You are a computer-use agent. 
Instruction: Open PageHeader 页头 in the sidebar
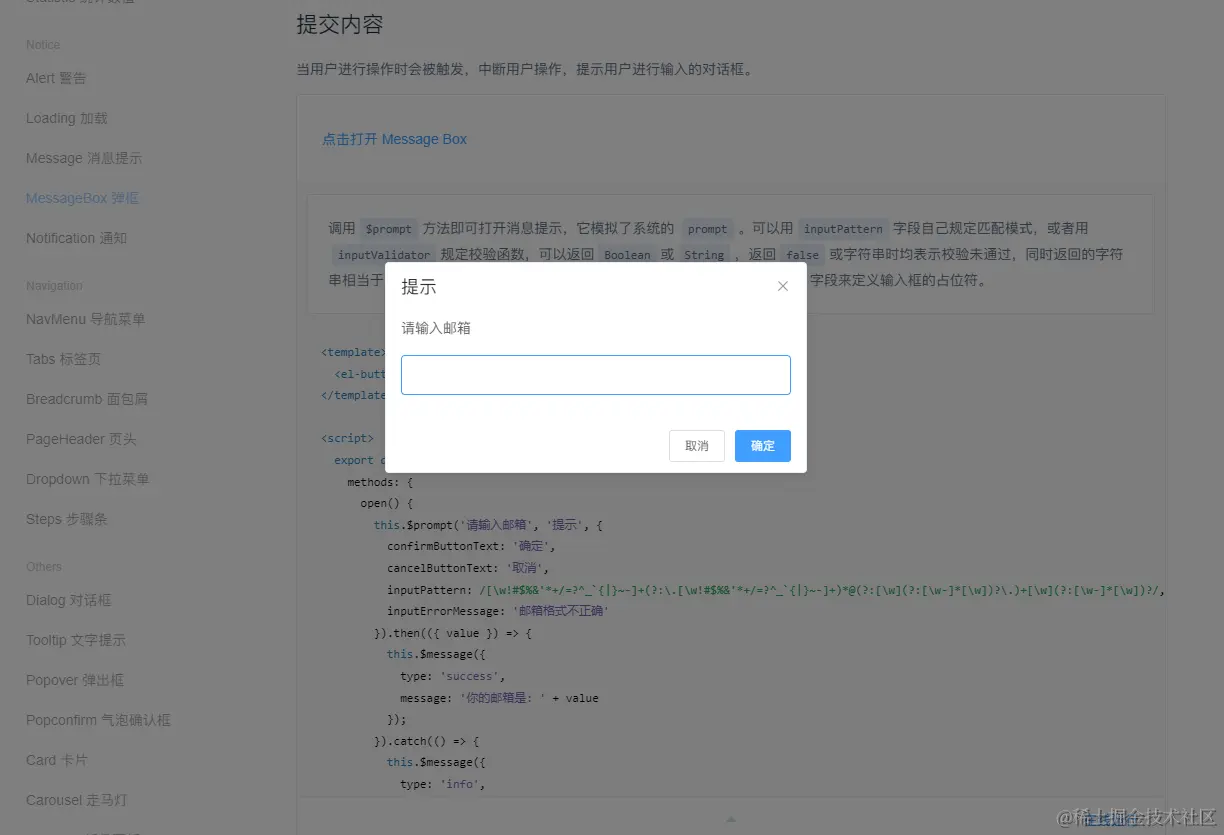pos(81,439)
